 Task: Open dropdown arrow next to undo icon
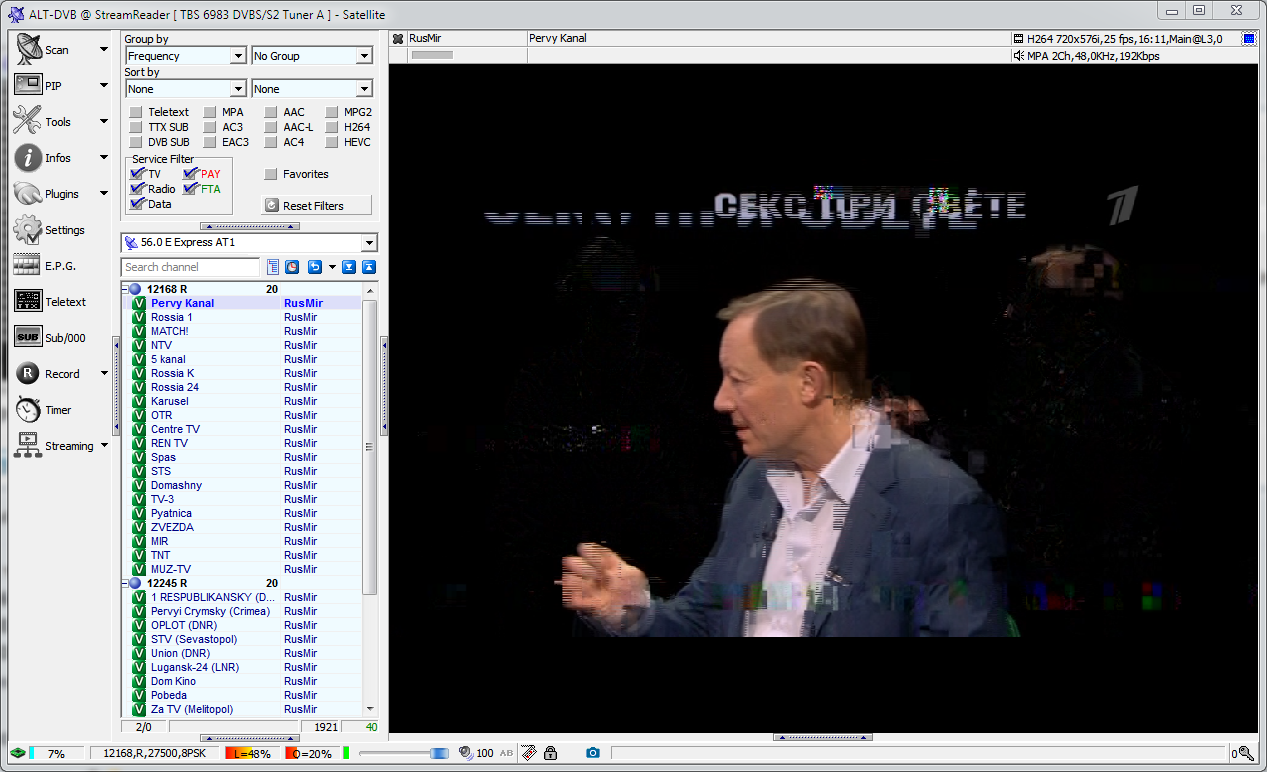click(x=332, y=267)
